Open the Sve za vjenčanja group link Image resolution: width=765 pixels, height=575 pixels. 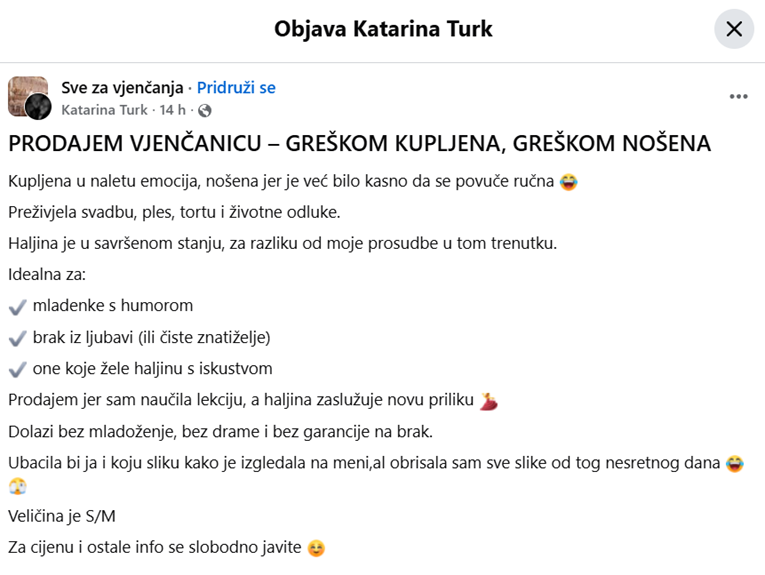122,87
